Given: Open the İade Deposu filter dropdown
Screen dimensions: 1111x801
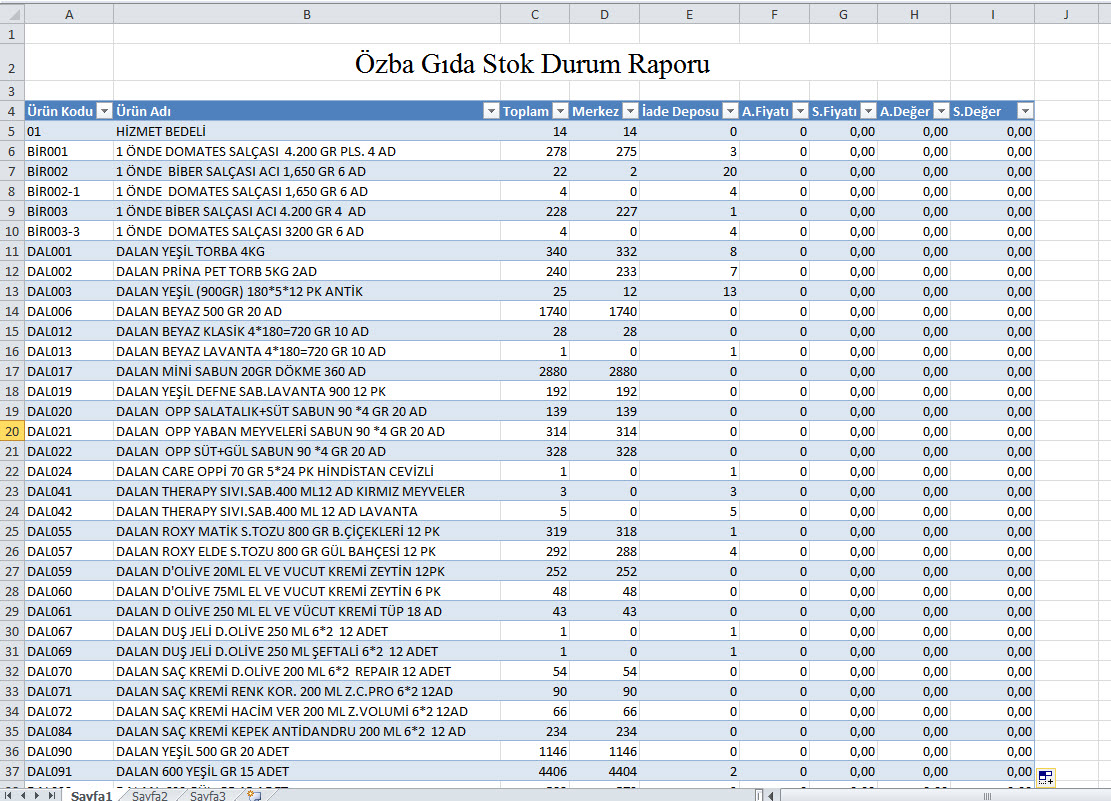Looking at the screenshot, I should point(730,111).
